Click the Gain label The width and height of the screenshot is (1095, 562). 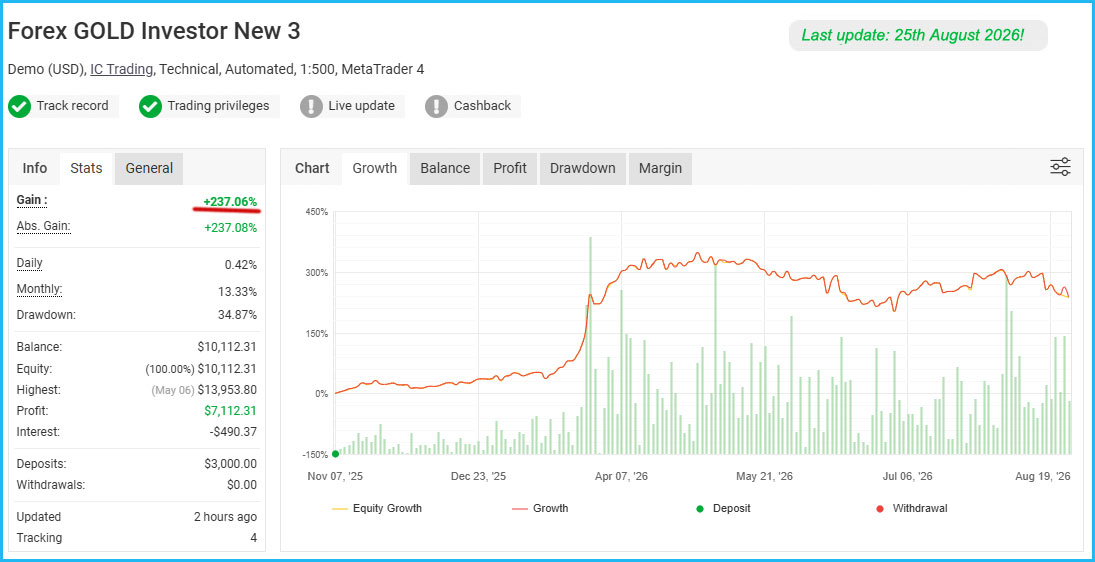tap(32, 200)
